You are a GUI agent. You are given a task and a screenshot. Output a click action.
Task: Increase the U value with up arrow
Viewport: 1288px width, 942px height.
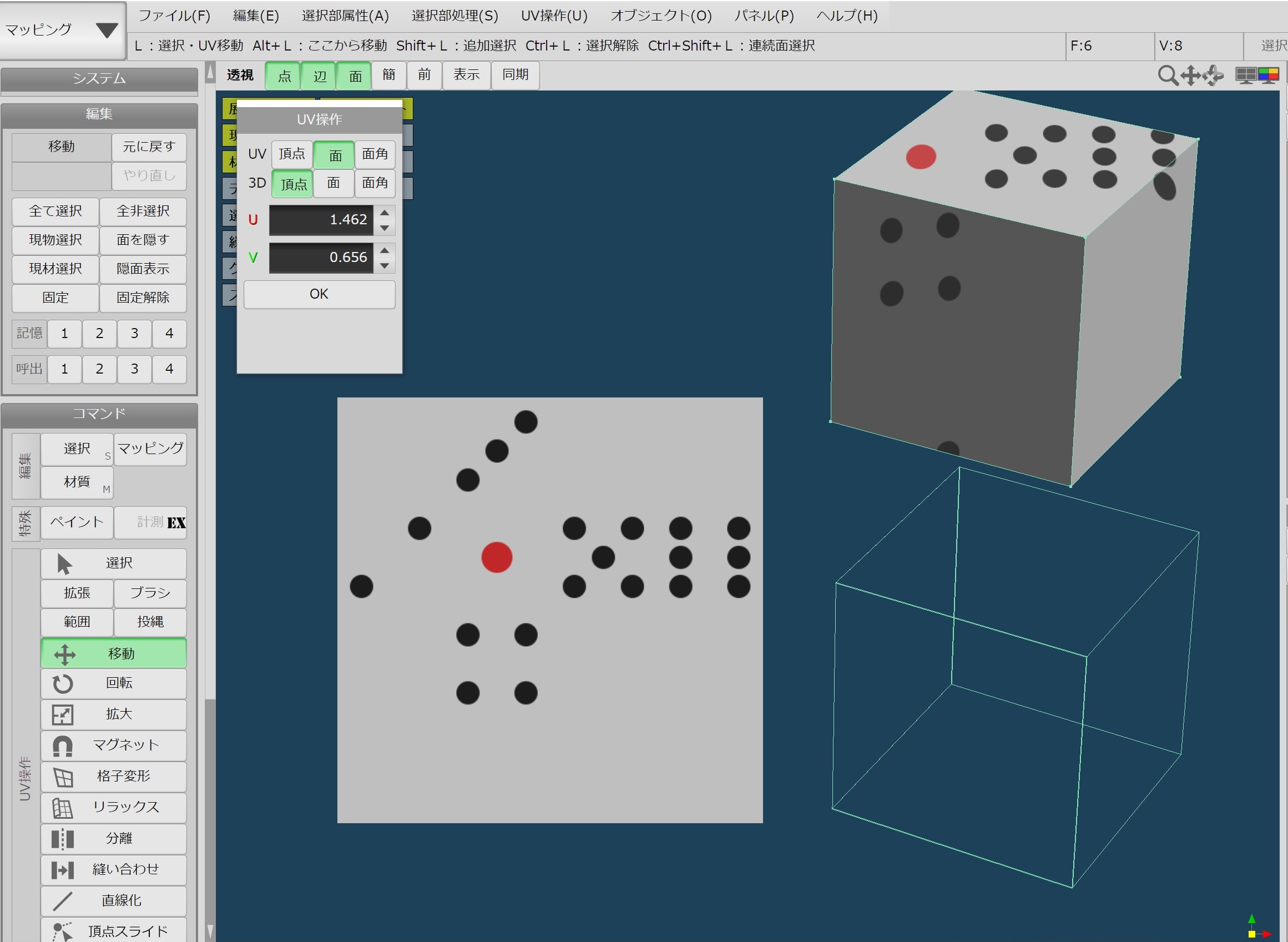tap(385, 213)
